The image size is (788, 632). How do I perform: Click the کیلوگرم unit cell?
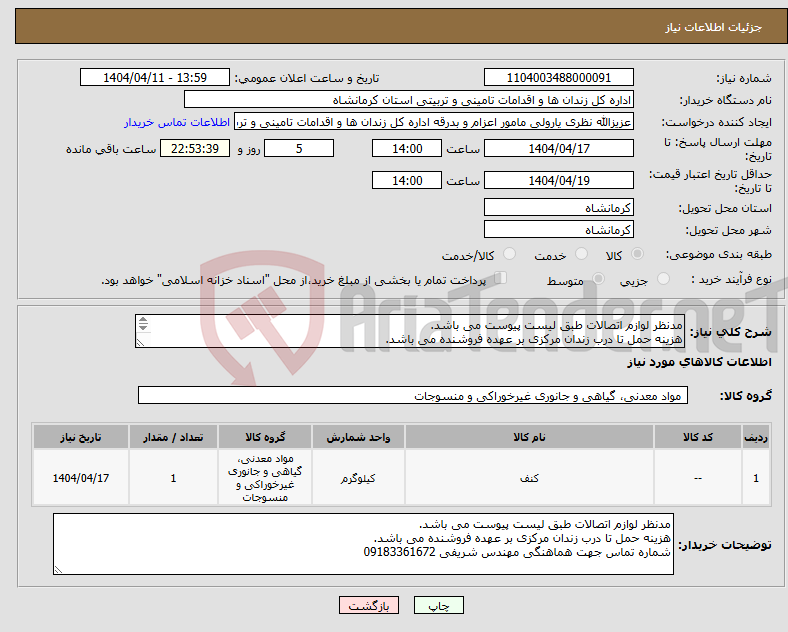(358, 478)
